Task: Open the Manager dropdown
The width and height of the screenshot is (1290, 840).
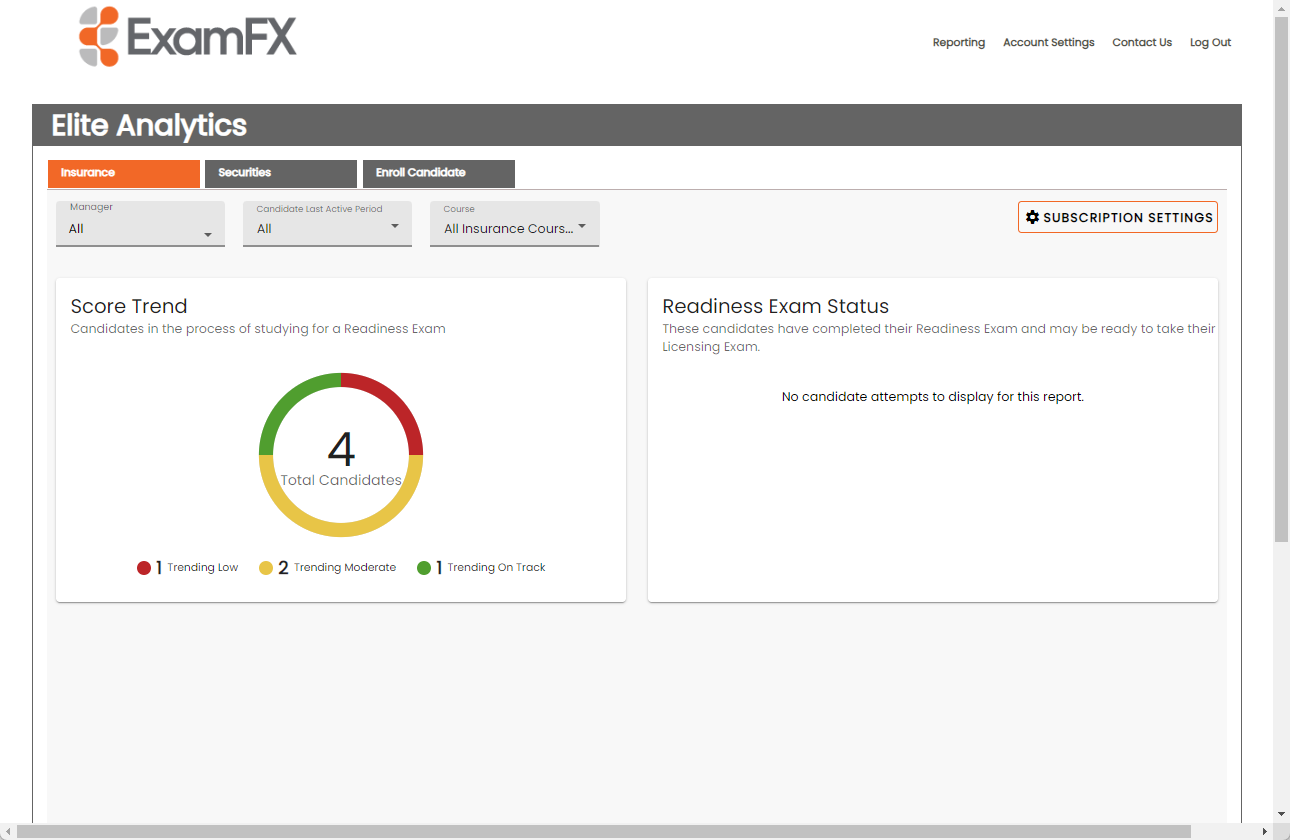Action: (x=140, y=224)
